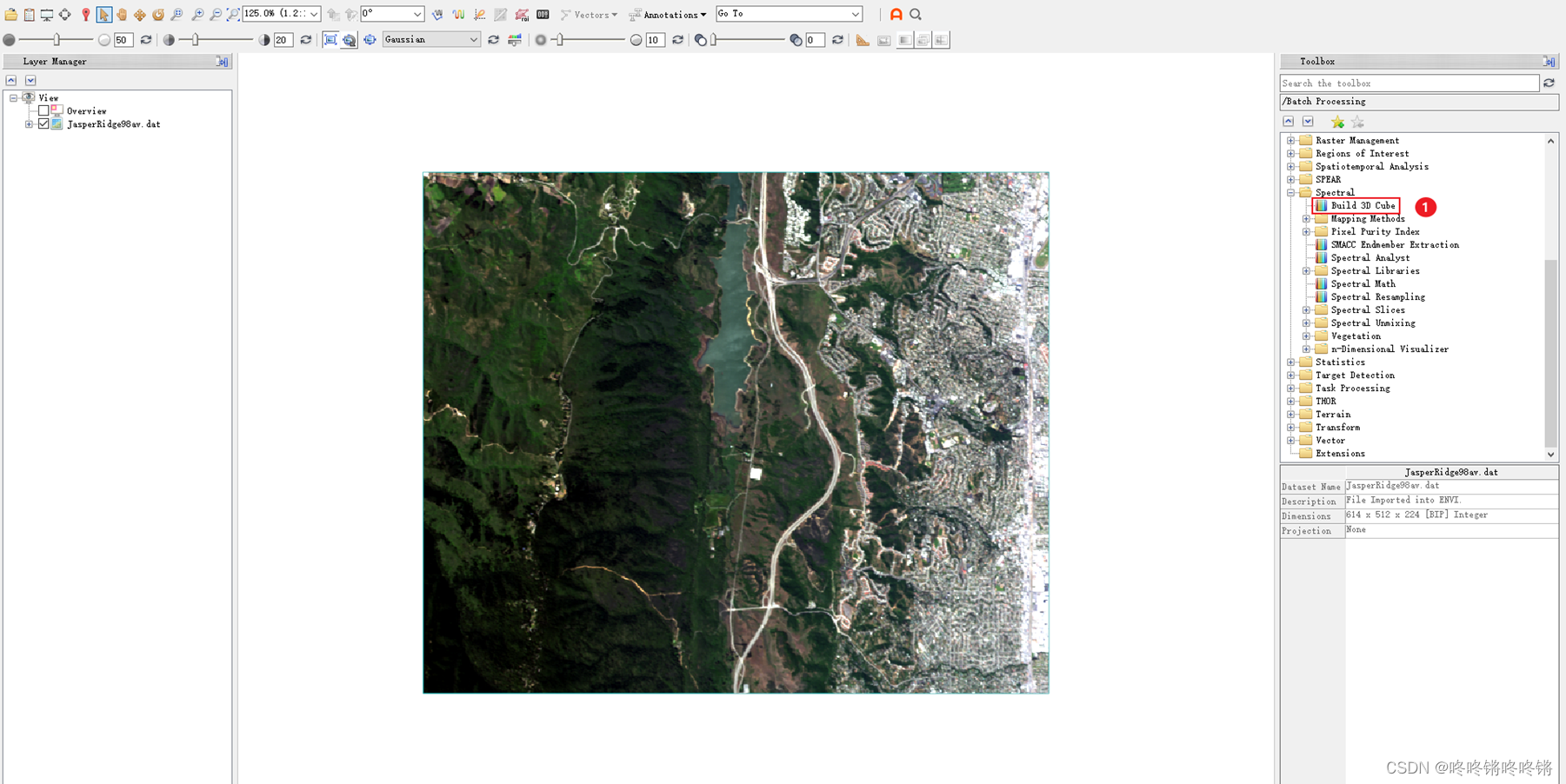This screenshot has width=1566, height=784.
Task: Click the Rotate View tool icon
Action: click(x=158, y=15)
